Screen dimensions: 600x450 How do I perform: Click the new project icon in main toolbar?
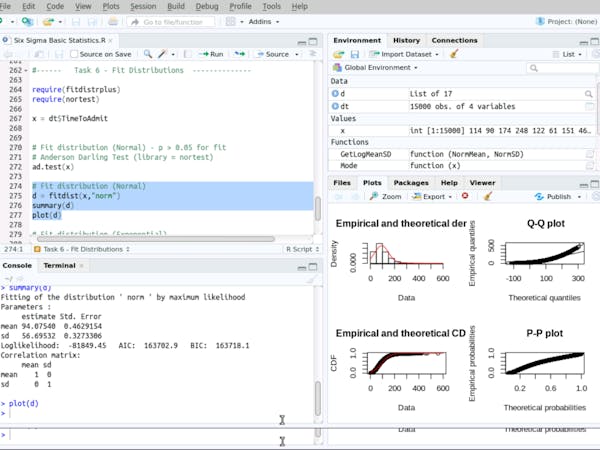[27, 22]
